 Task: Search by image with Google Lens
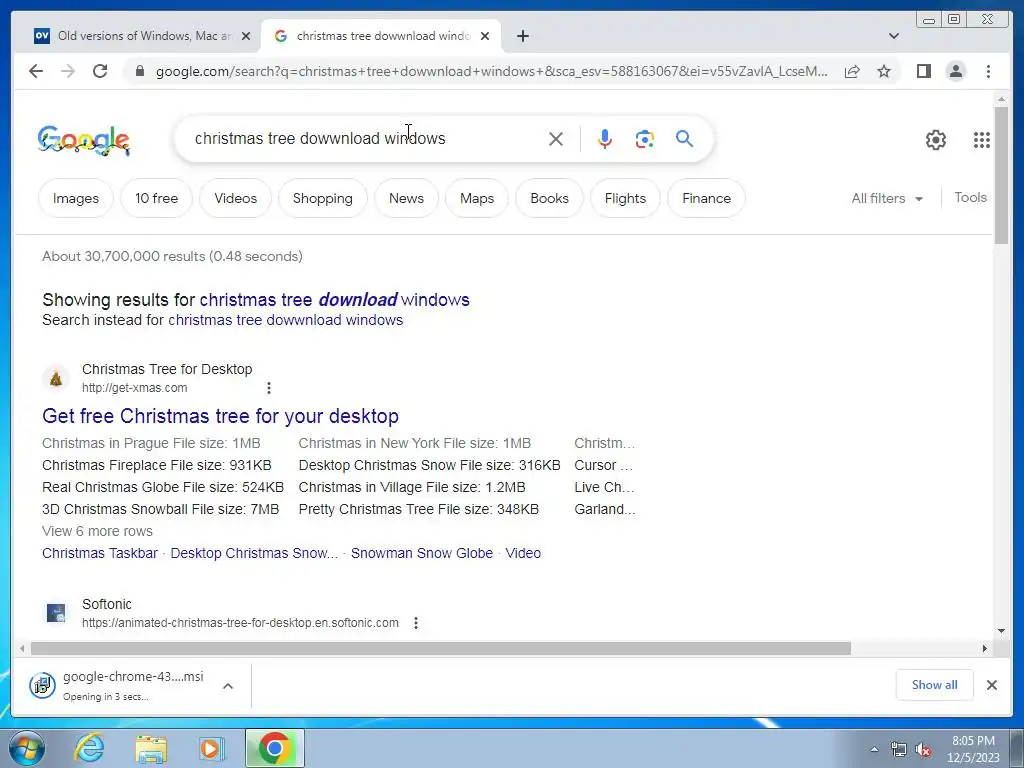coord(645,138)
